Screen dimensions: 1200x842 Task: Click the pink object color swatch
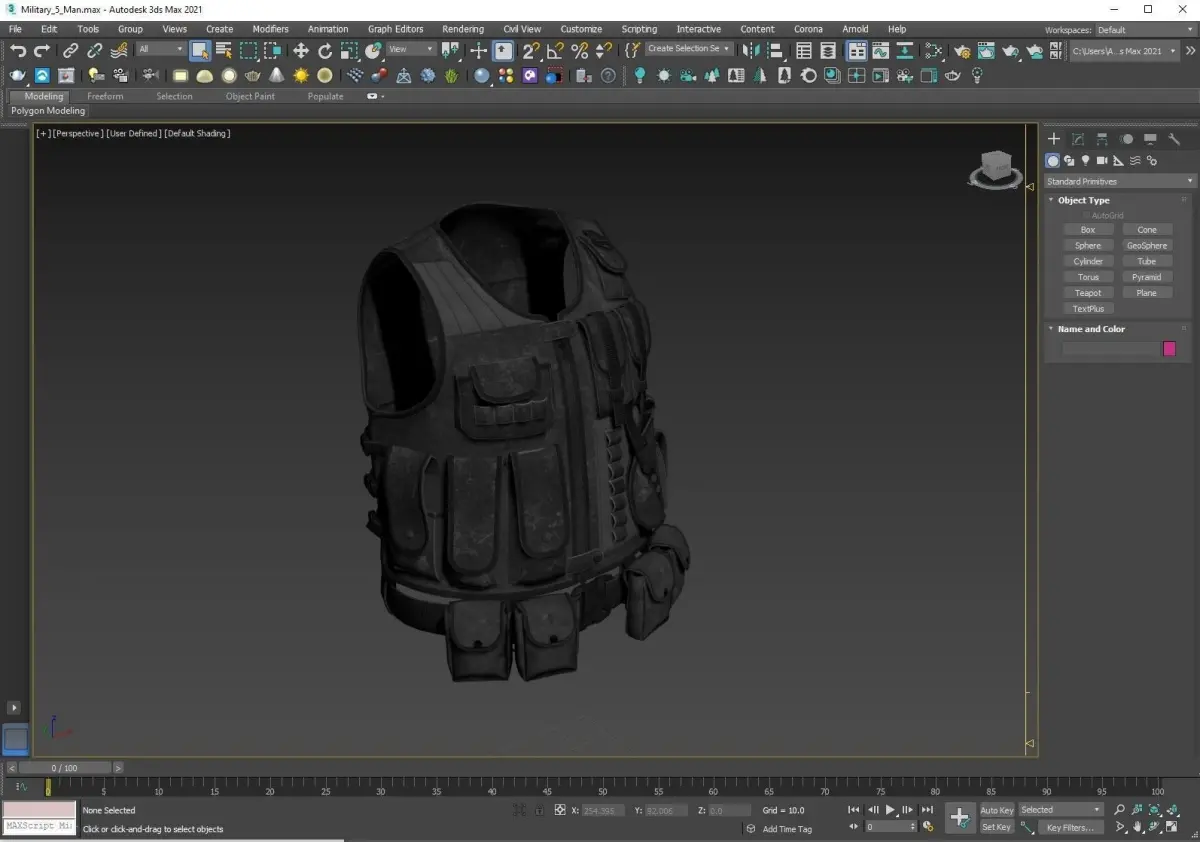pyautogui.click(x=1169, y=349)
